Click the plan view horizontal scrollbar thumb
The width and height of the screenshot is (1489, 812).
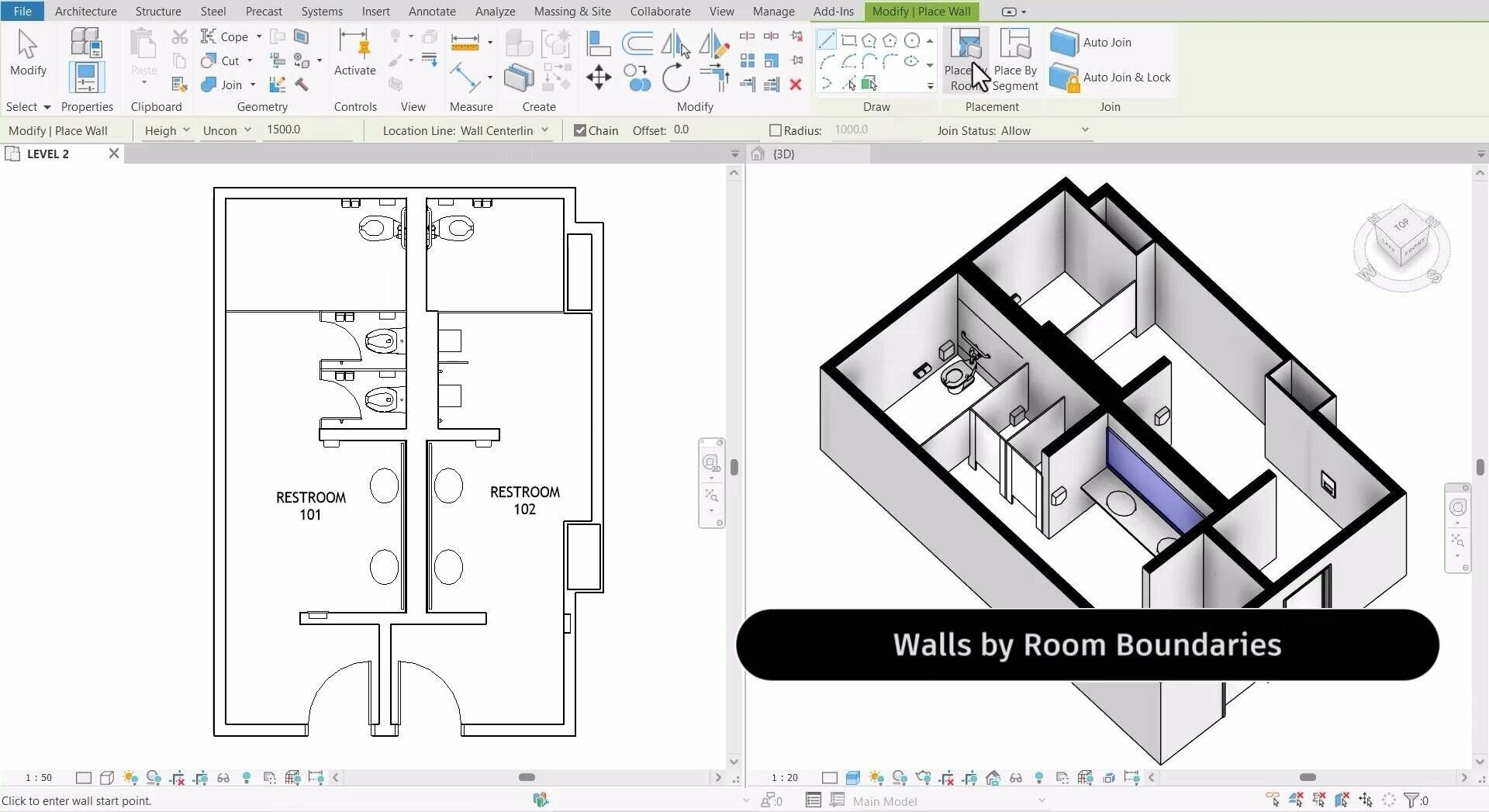pyautogui.click(x=527, y=777)
